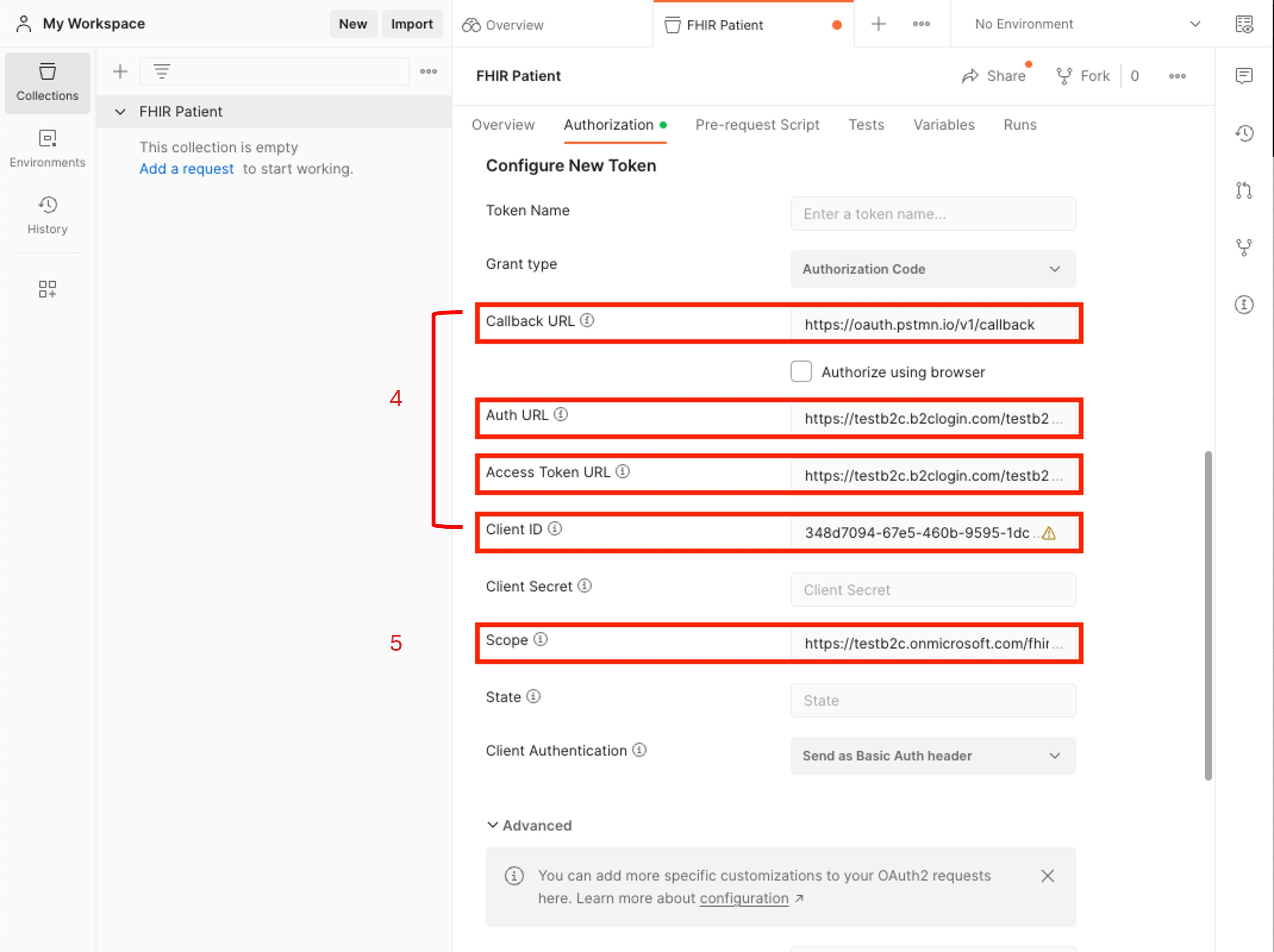Open collections panel more options ellipsis
1274x952 pixels.
point(429,71)
